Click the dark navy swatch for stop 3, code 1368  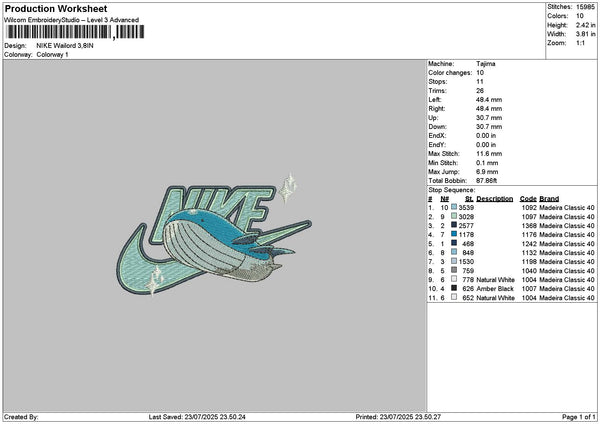[454, 225]
